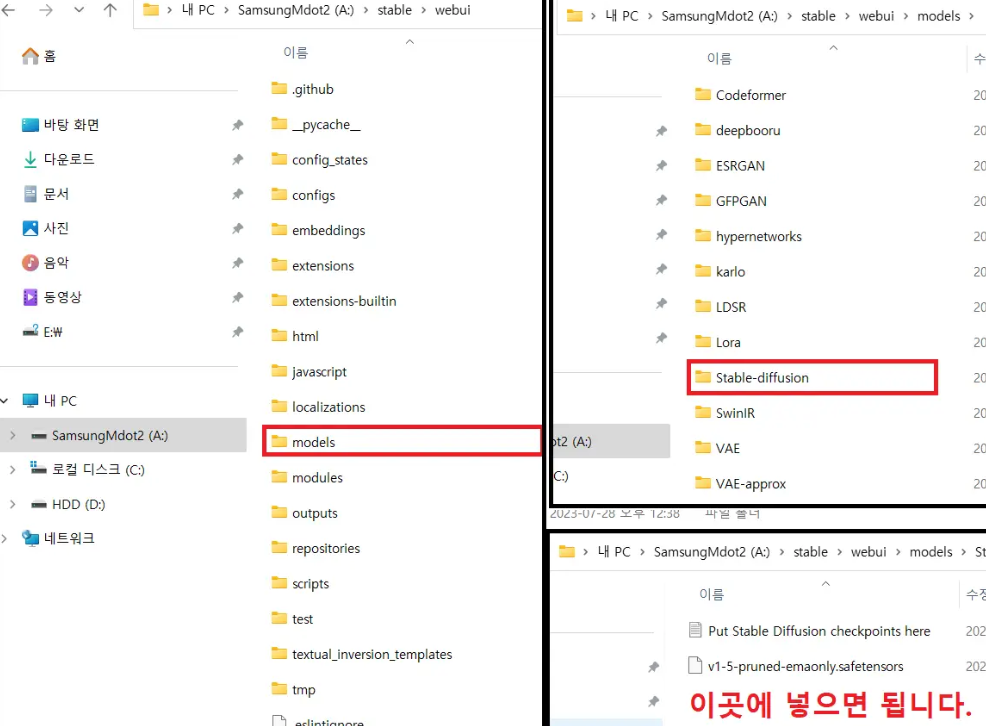Select the config_states folder

(x=319, y=160)
